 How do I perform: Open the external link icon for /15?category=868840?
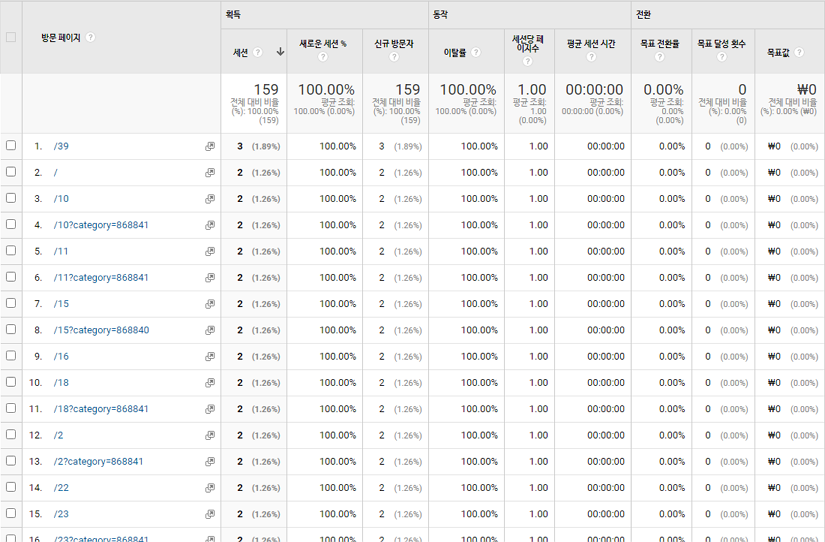pyautogui.click(x=210, y=330)
